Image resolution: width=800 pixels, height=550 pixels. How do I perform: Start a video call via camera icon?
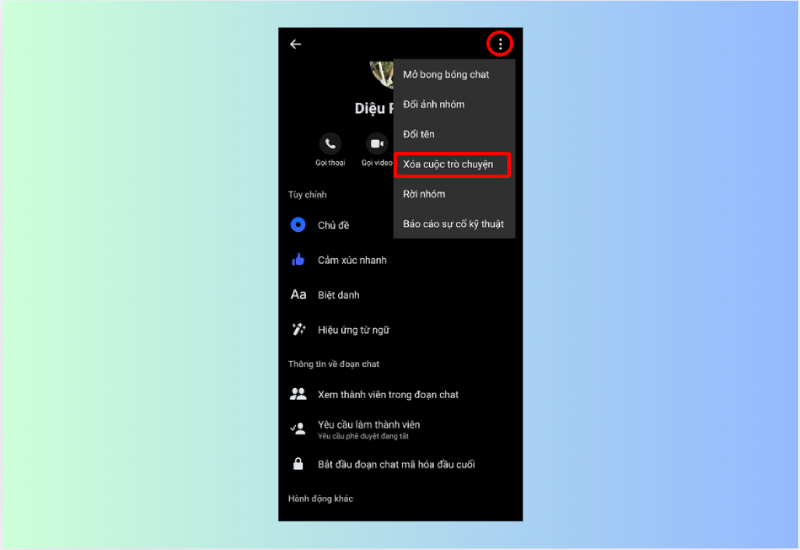pyautogui.click(x=377, y=144)
